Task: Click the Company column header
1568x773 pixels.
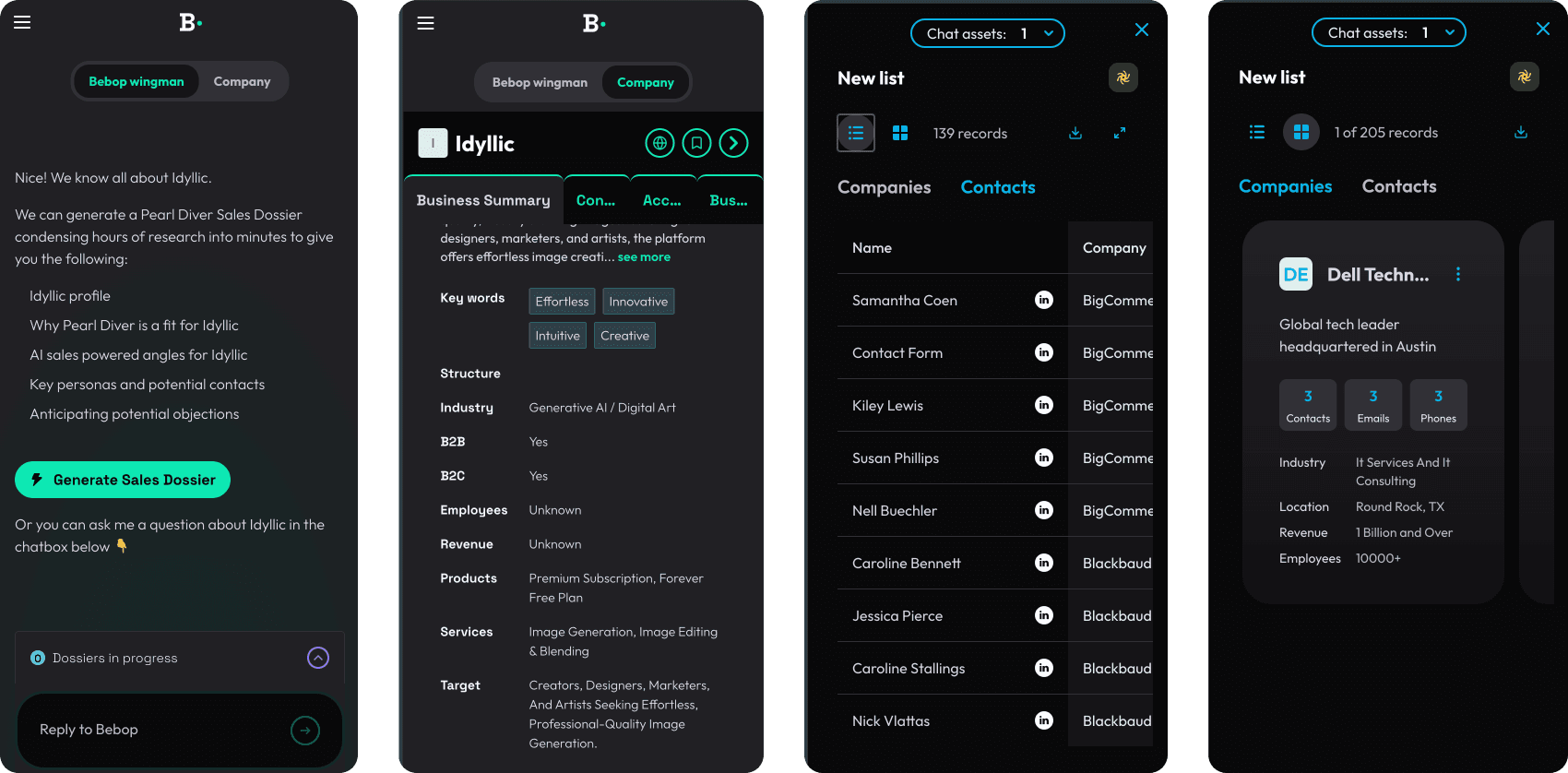Action: click(x=1114, y=247)
